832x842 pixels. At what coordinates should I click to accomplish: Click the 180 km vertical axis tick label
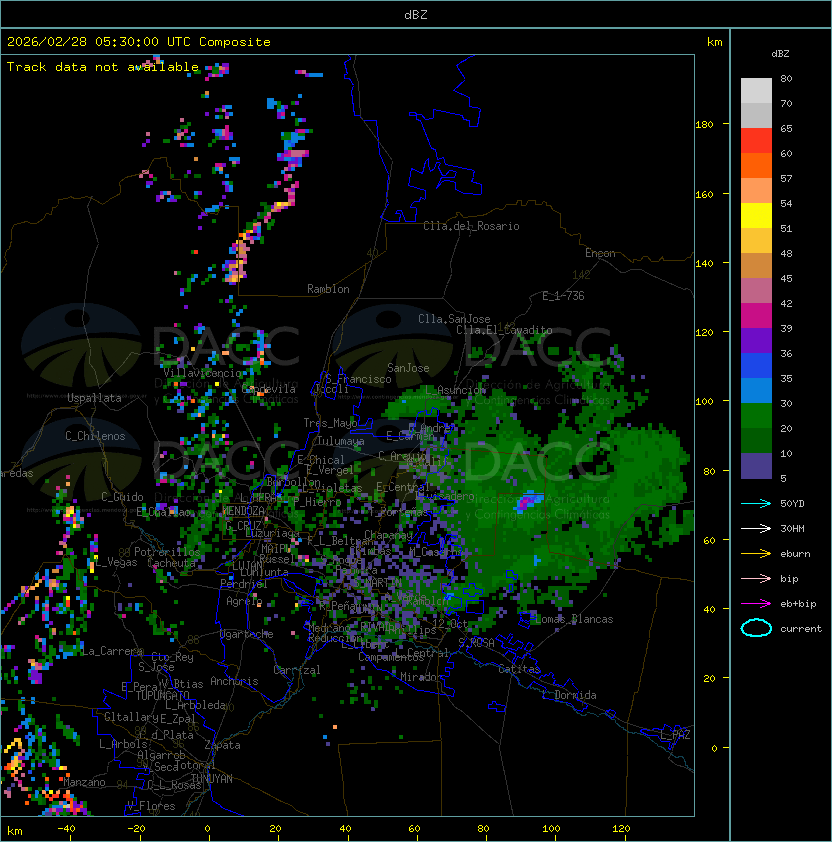coord(704,125)
